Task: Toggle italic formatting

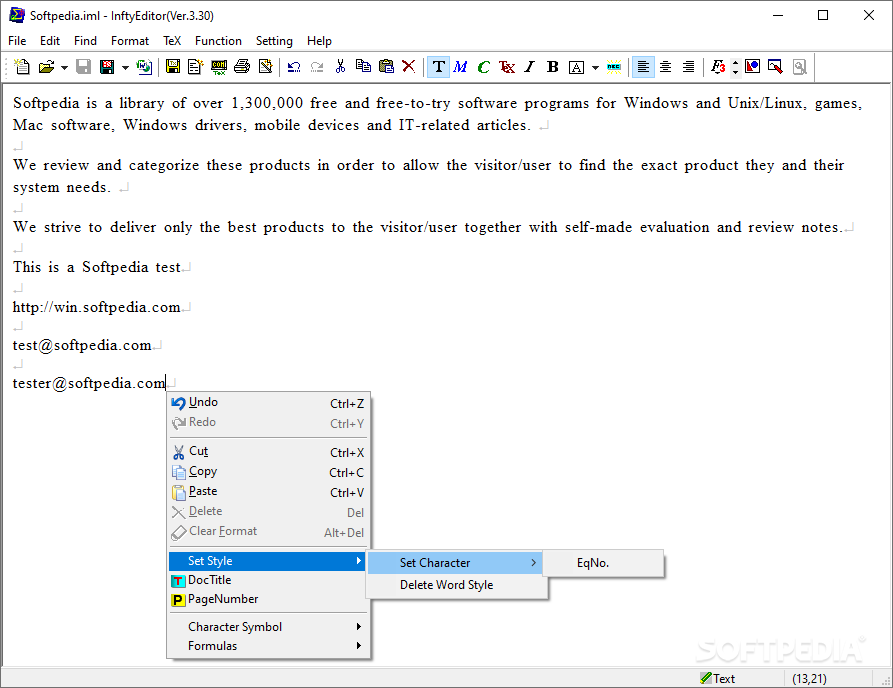Action: [529, 67]
